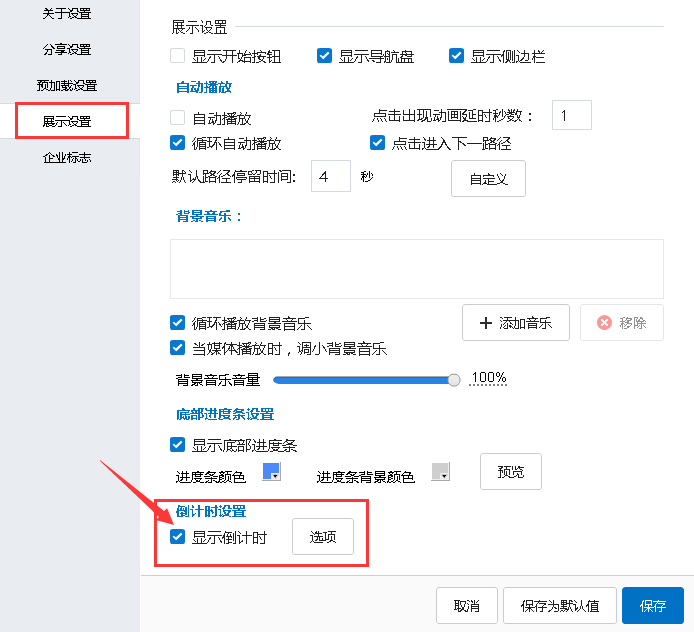The height and width of the screenshot is (632, 694).
Task: Select 企业标志 in the sidebar
Action: (x=67, y=158)
